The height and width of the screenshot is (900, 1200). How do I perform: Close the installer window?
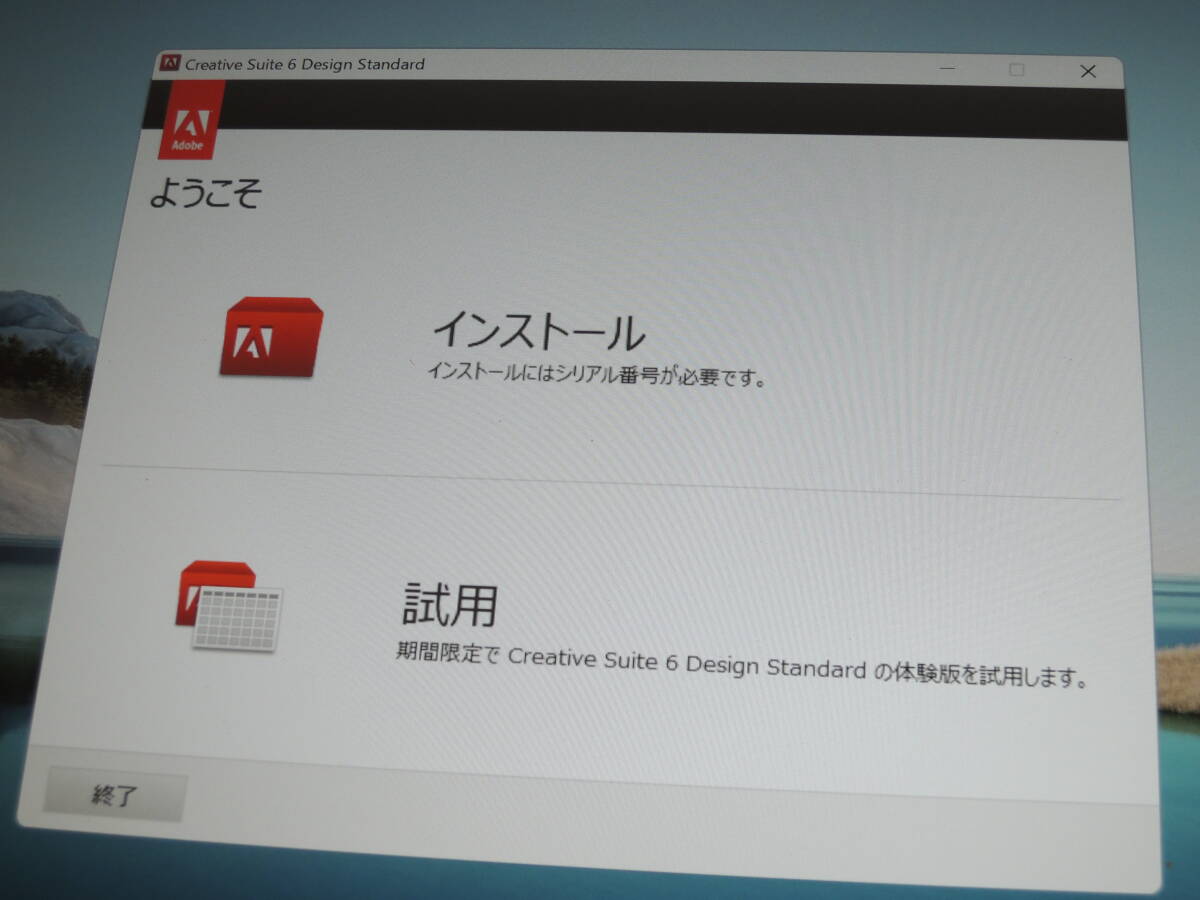[1088, 71]
